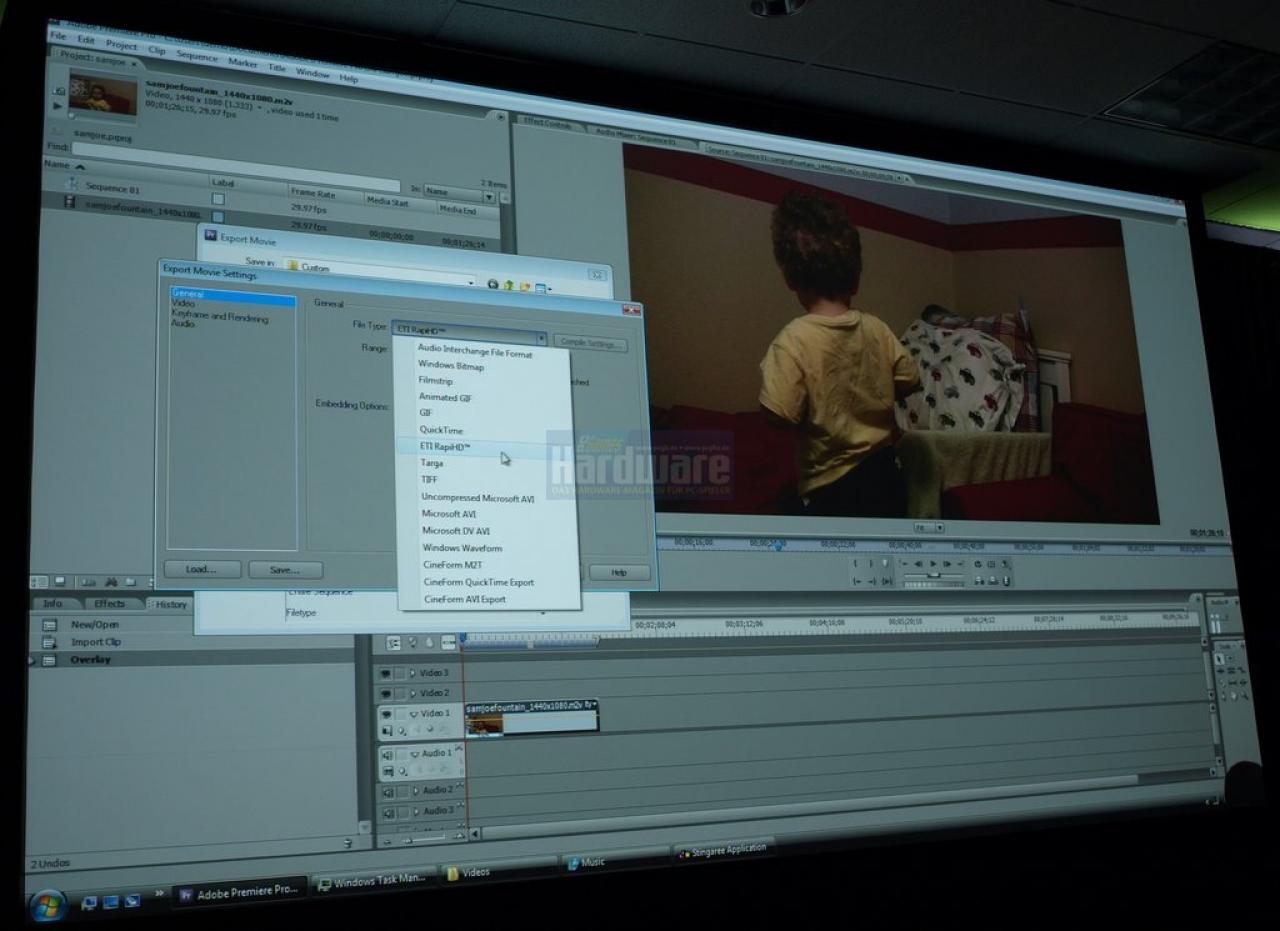Select the Selection arrow tool in Tools panel

tap(1222, 660)
